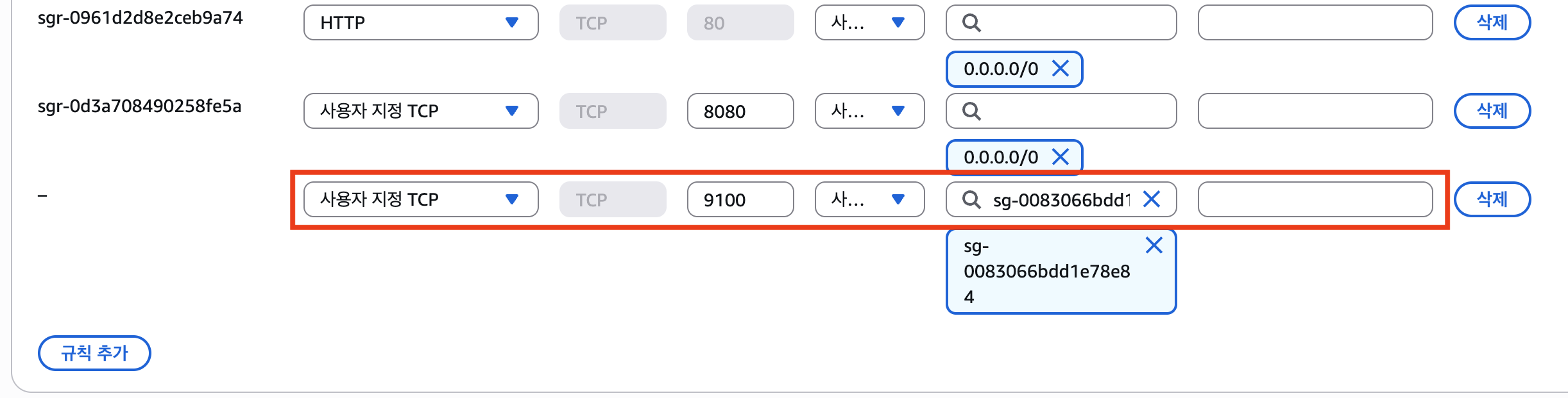This screenshot has height=398, width=1568.
Task: Delete the port 8080 rule
Action: (1492, 112)
